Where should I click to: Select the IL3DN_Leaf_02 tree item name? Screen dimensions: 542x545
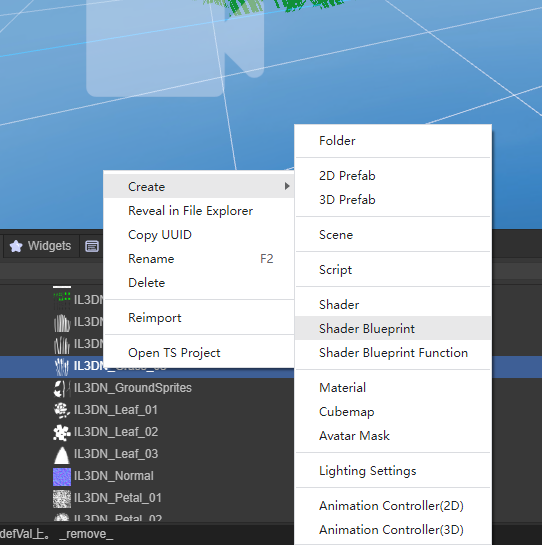pyautogui.click(x=116, y=432)
